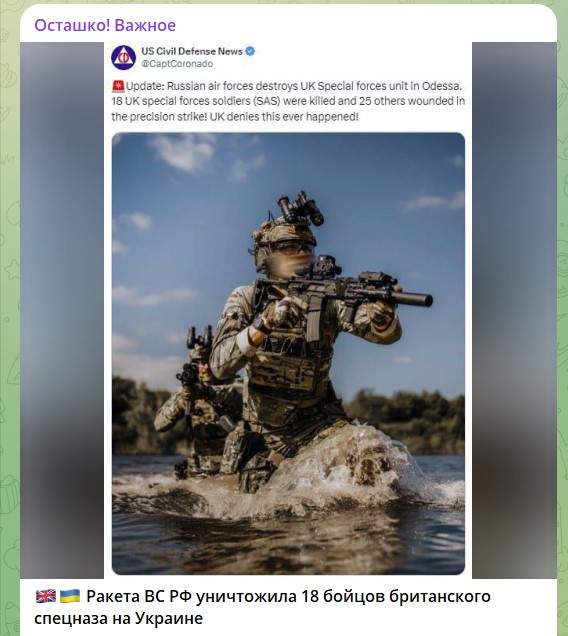
Task: Click the tweet text about Odessa strike
Action: (x=288, y=101)
